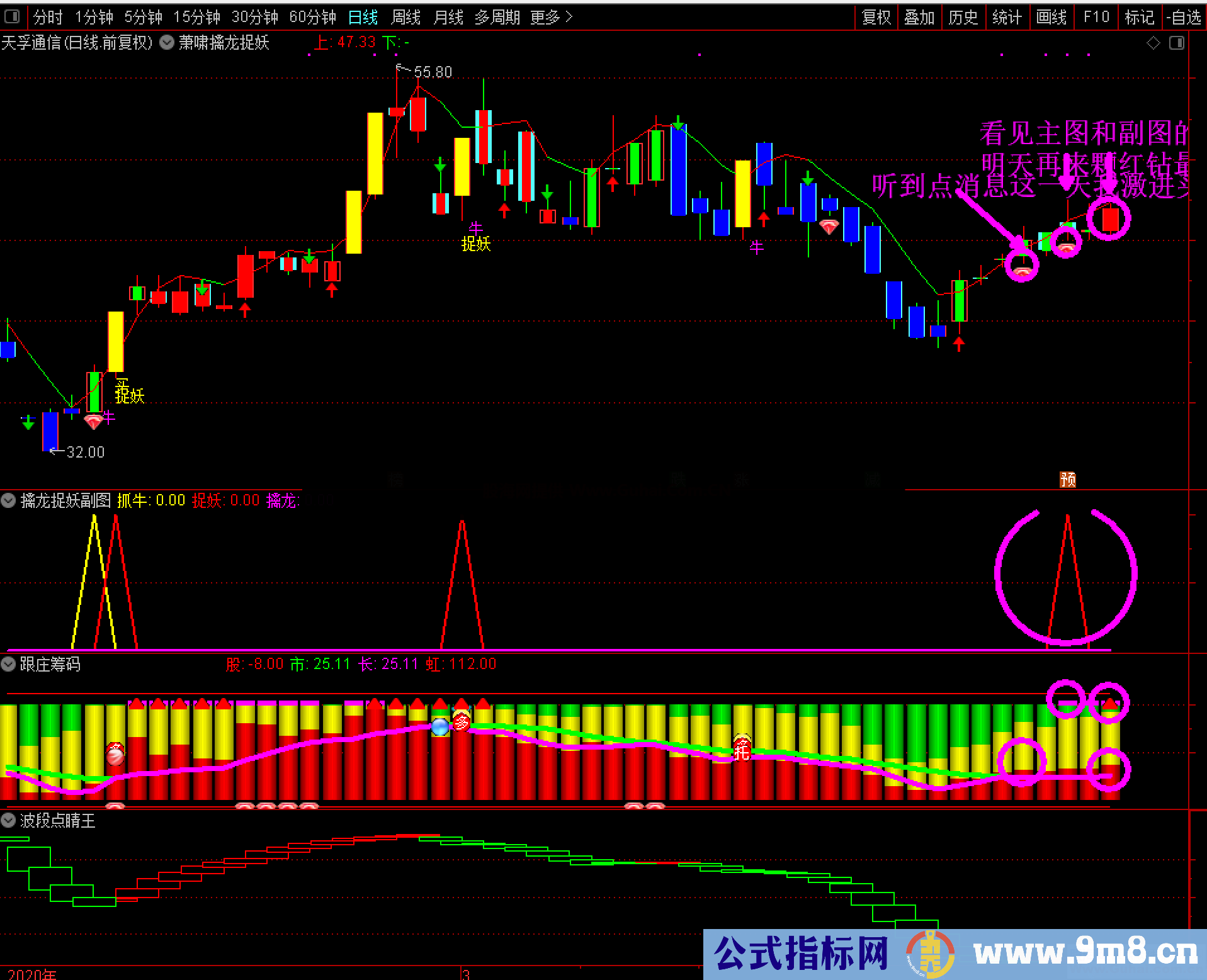Open the 擒龙捉妖副图 indicator dropdown

click(8, 501)
